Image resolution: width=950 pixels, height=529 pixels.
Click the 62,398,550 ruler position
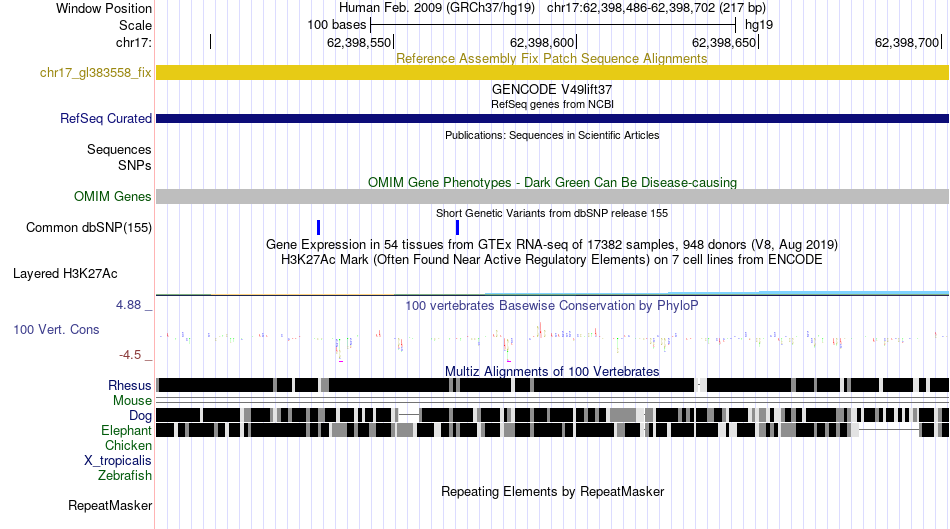click(359, 42)
